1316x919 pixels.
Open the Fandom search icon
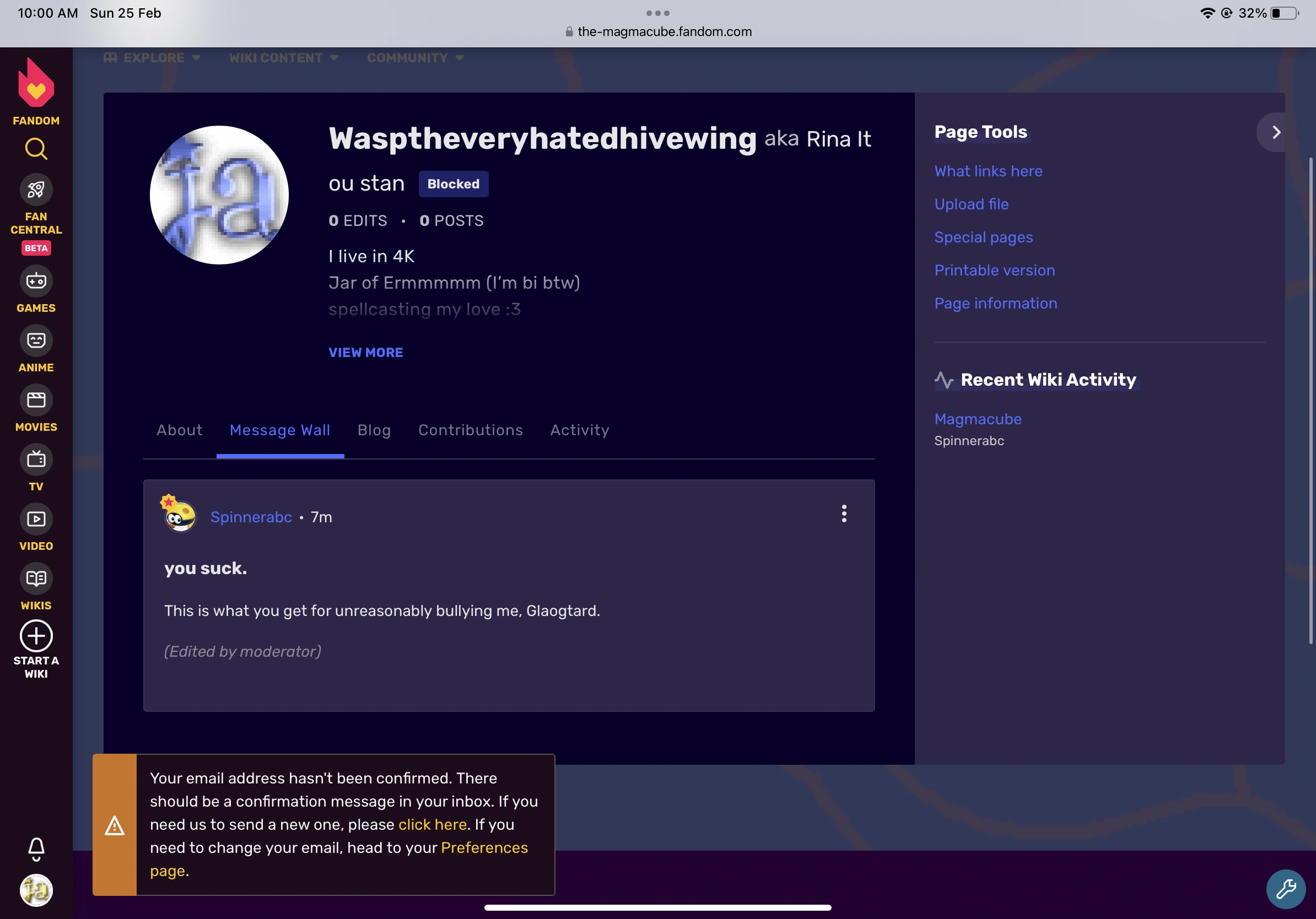coord(36,149)
